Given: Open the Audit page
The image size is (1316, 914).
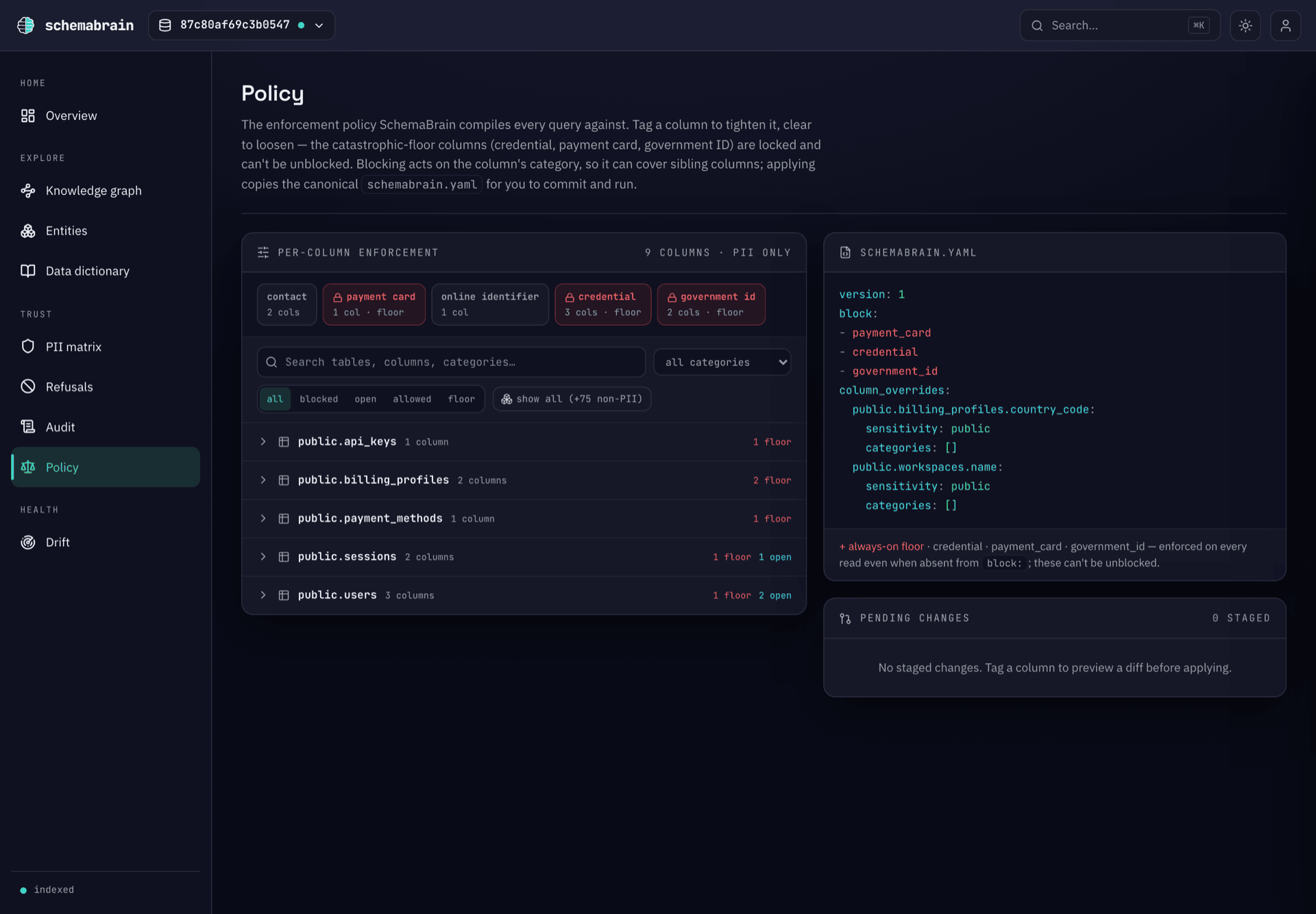Looking at the screenshot, I should coord(106,427).
